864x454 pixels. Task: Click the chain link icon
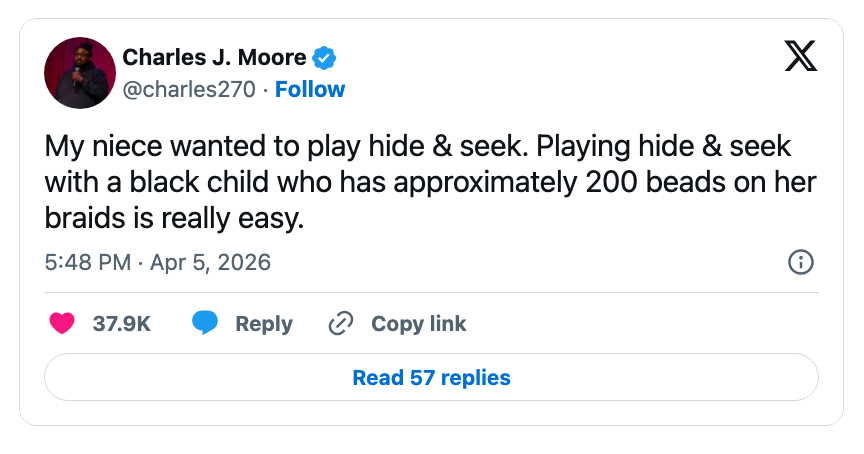tap(342, 324)
